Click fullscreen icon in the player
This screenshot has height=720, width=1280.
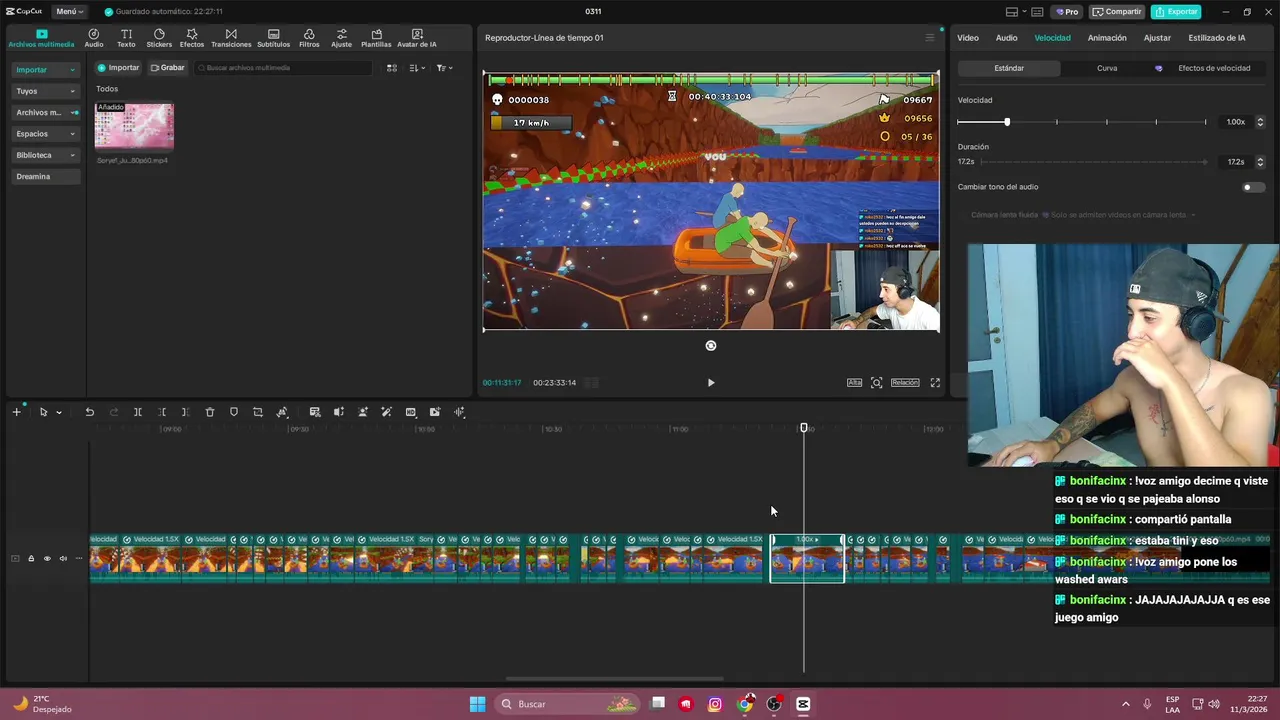[x=935, y=382]
